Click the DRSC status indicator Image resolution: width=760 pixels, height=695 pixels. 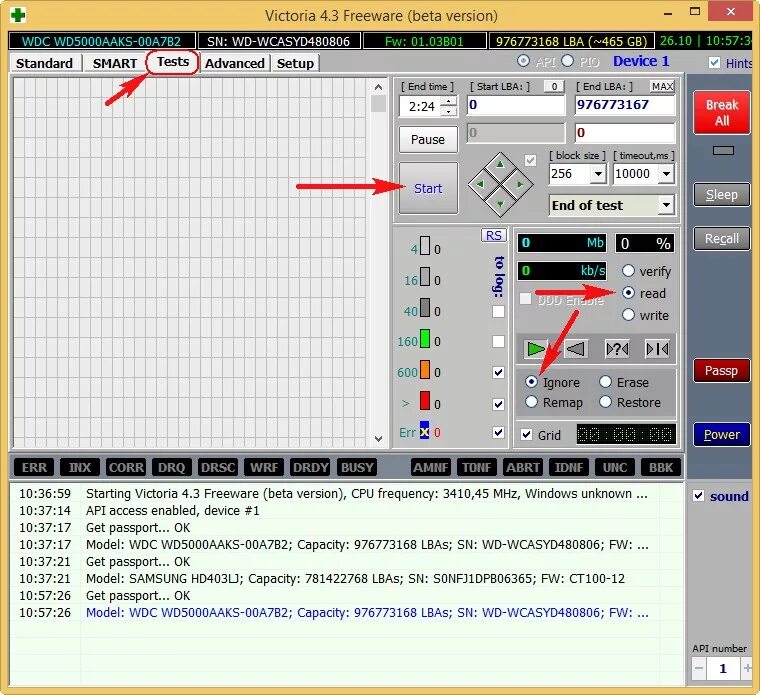[x=218, y=467]
